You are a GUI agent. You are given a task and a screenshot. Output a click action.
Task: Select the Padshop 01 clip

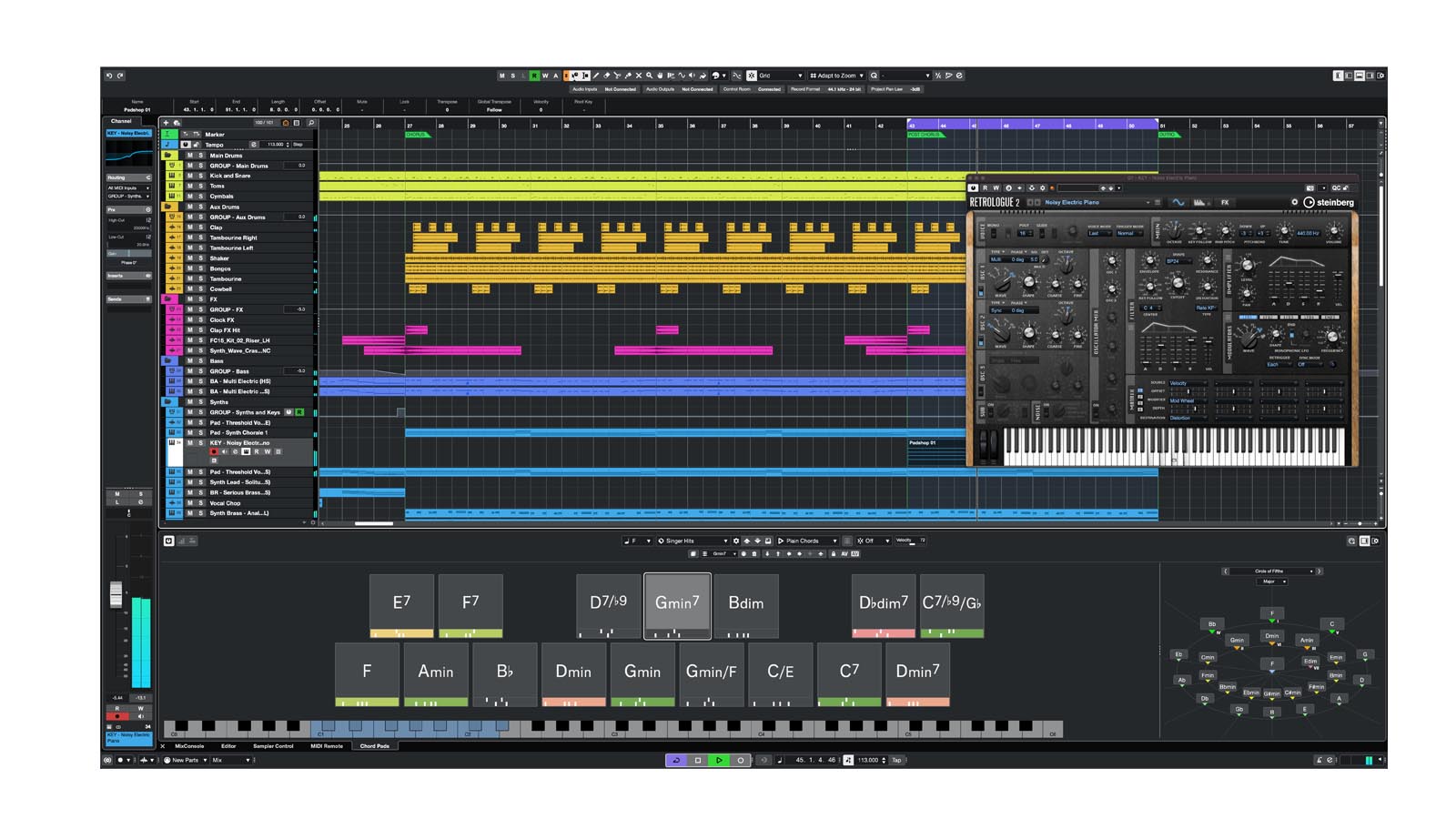pyautogui.click(x=935, y=451)
